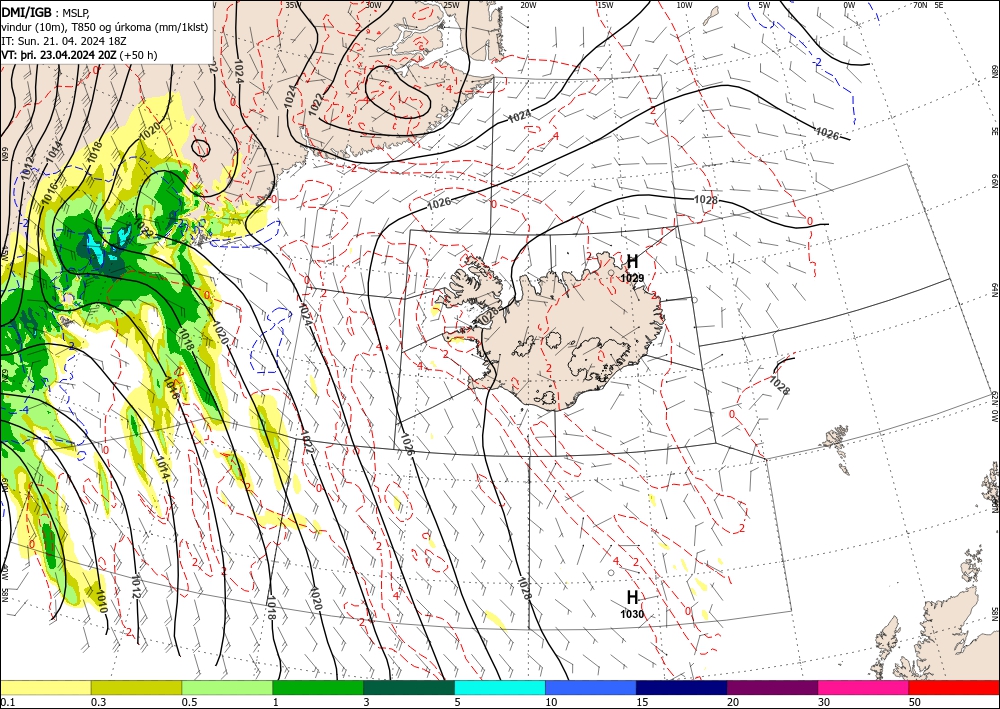Screen dimensions: 1000x709
Task: Click the '35W' longitude label
Action: pyautogui.click(x=293, y=5)
